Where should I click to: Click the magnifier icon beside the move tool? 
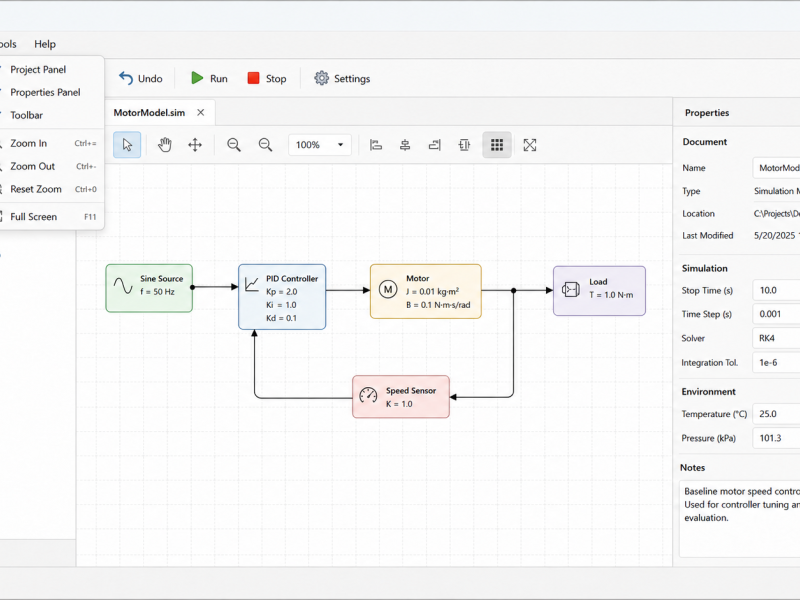coord(234,145)
